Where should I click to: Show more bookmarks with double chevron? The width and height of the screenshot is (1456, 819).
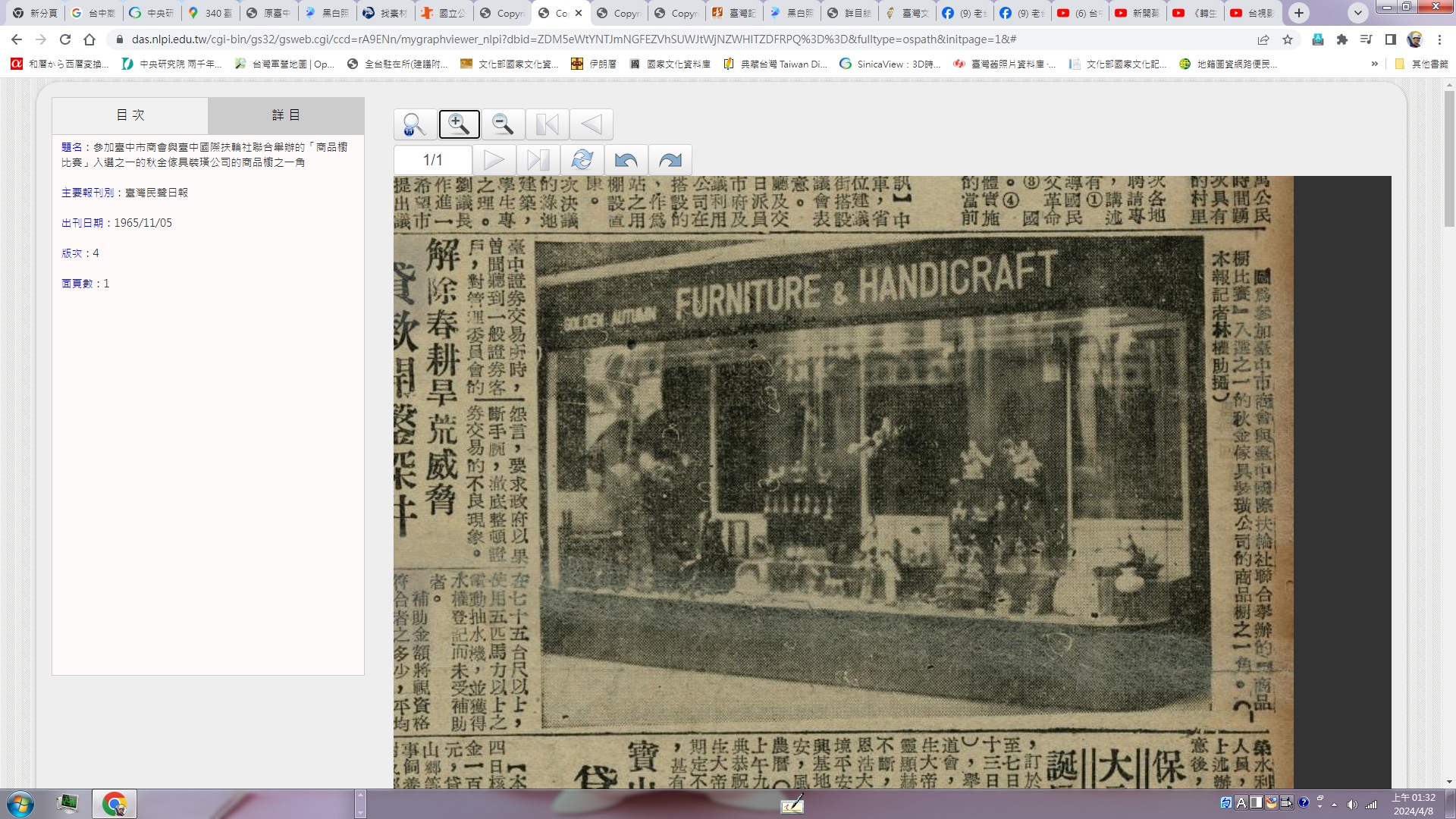pos(1374,64)
